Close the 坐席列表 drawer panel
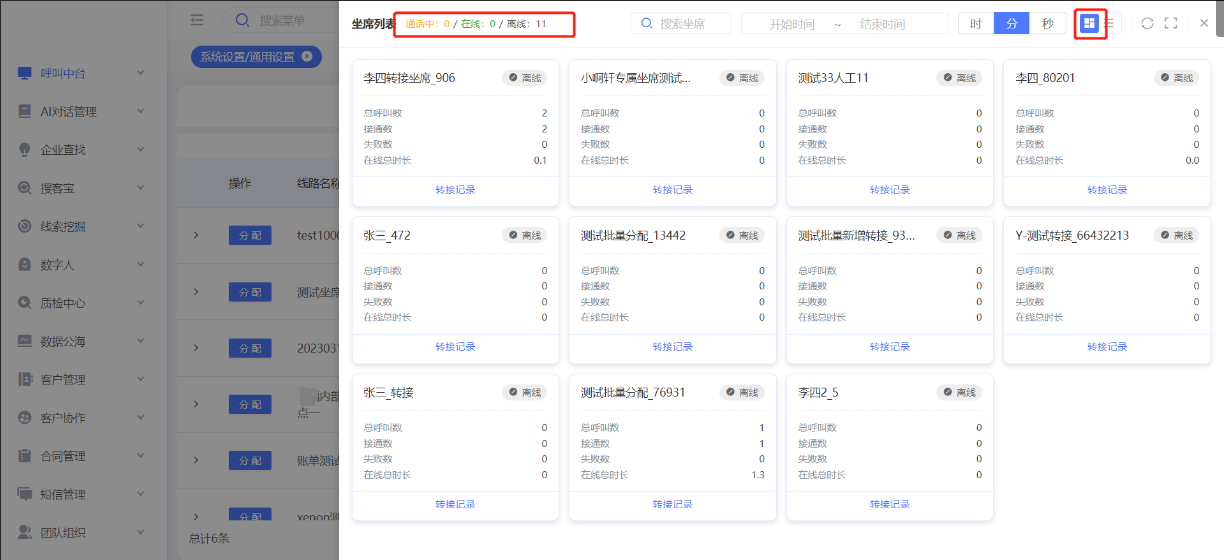This screenshot has height=560, width=1224. pyautogui.click(x=1204, y=23)
